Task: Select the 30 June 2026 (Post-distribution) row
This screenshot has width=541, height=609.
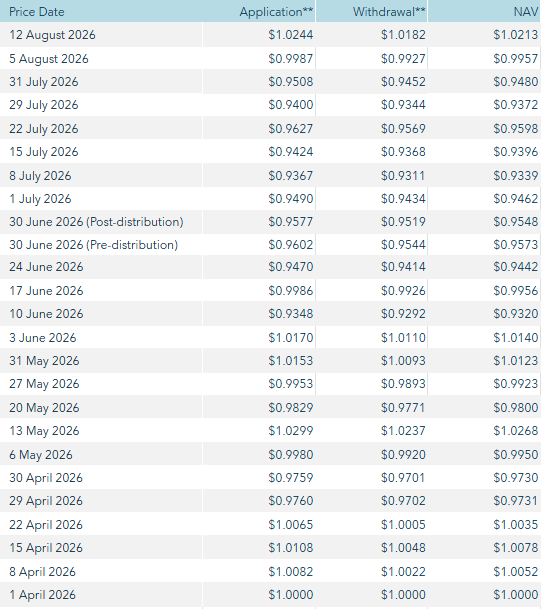Action: tap(270, 222)
